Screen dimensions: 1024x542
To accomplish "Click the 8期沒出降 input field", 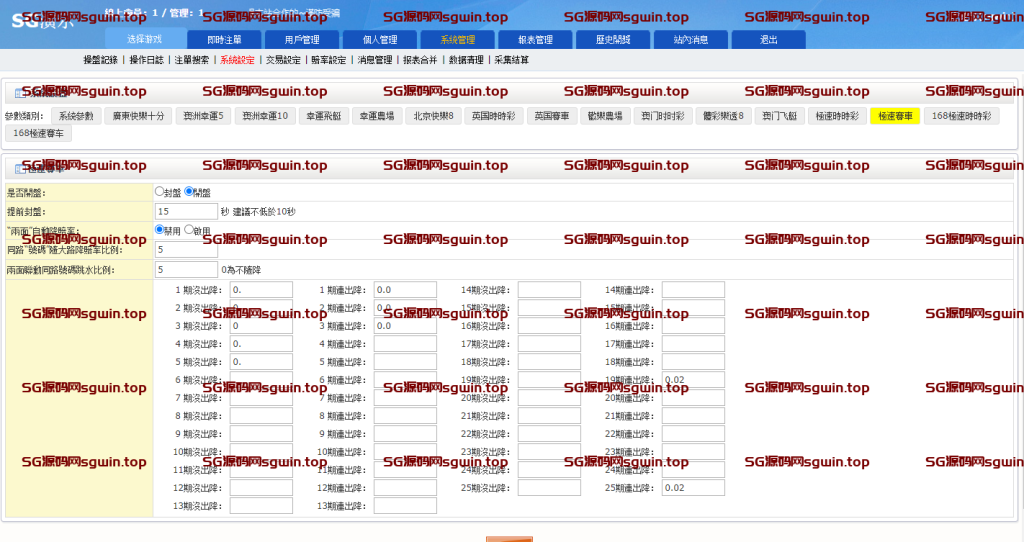I will pos(261,416).
